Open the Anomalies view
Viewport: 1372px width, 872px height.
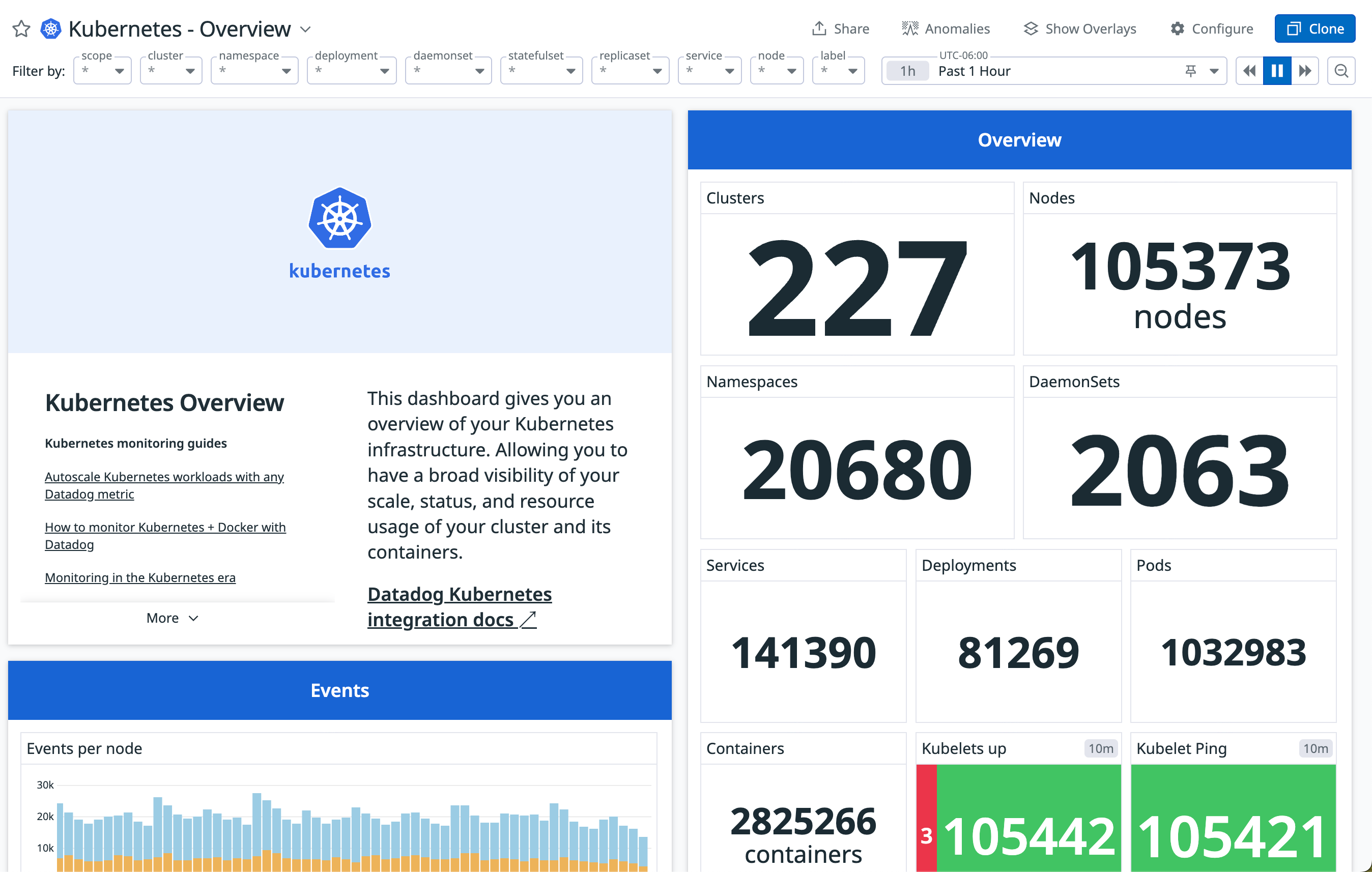click(x=946, y=28)
